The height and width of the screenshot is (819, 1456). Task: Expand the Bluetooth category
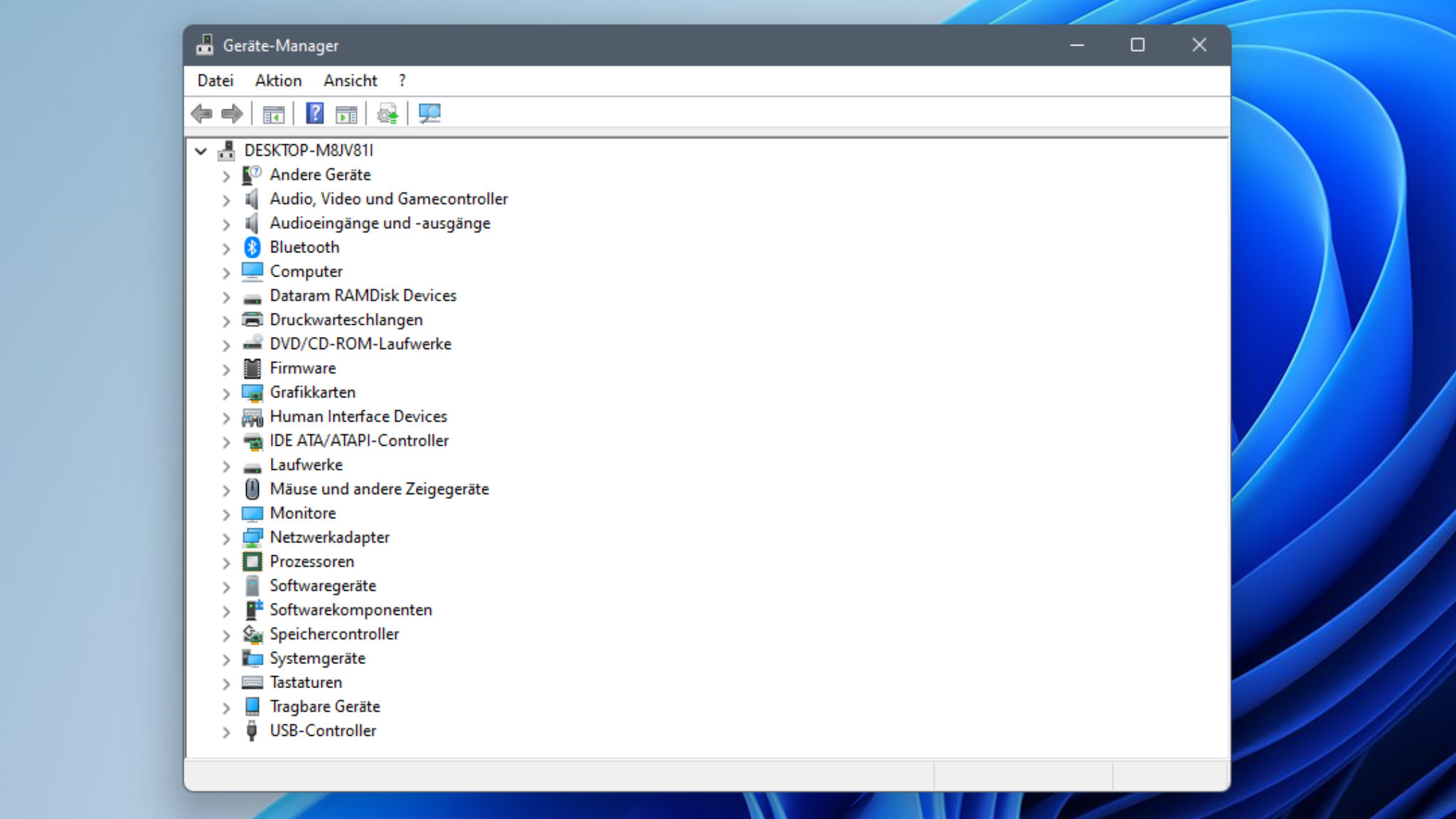[x=225, y=247]
